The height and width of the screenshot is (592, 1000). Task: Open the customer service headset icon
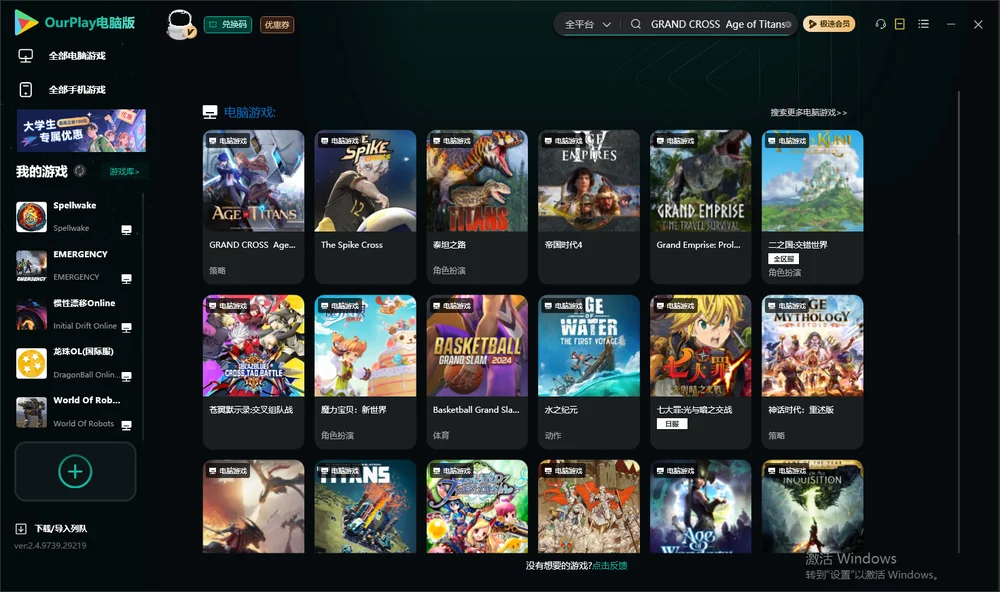[880, 24]
